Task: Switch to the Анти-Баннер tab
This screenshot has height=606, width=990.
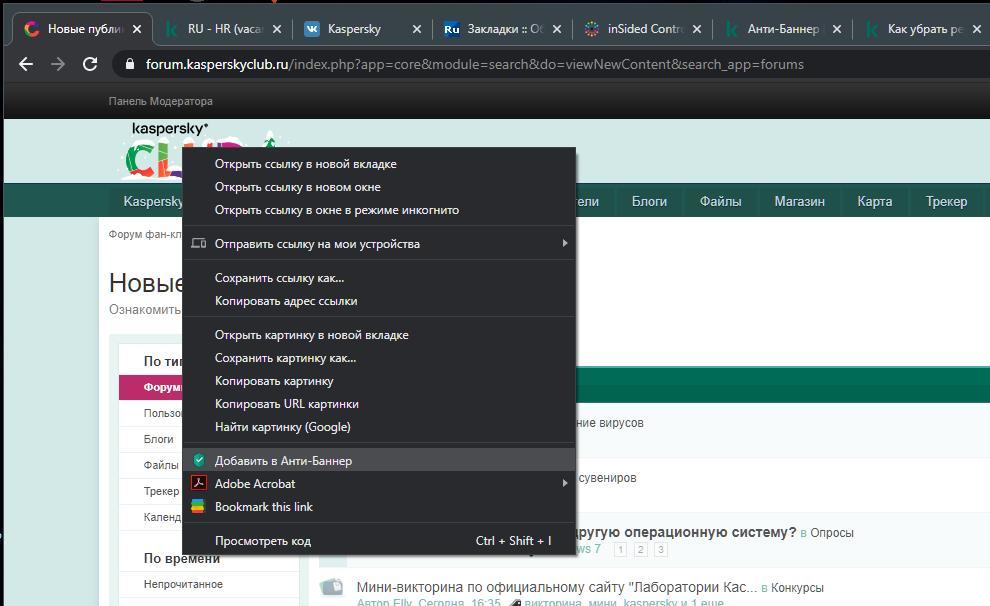Action: [783, 29]
